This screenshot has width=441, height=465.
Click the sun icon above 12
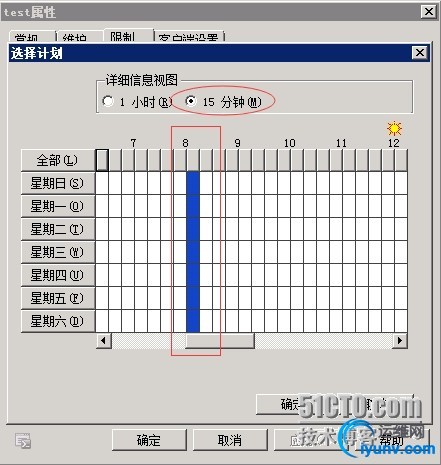click(394, 128)
